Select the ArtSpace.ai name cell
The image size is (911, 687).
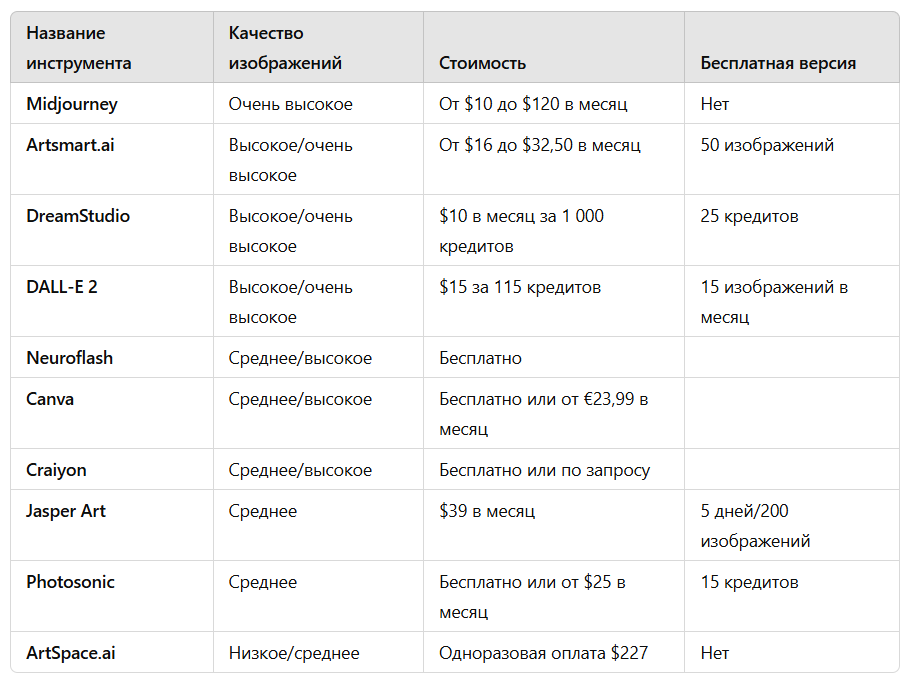71,653
